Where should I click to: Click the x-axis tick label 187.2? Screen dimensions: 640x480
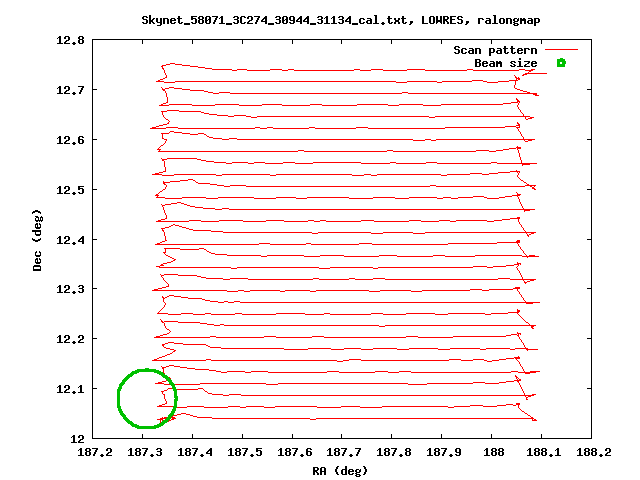(x=95, y=452)
